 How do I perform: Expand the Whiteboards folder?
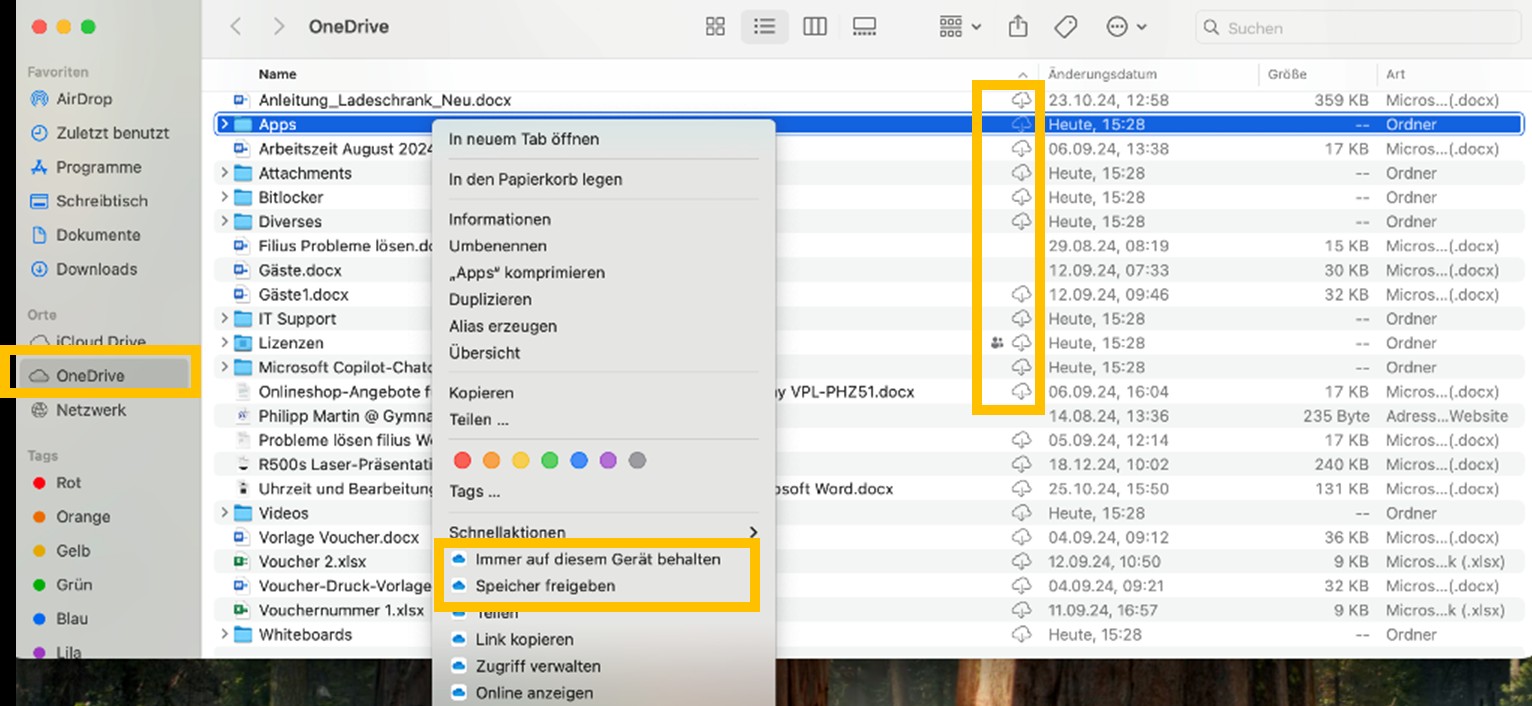click(x=225, y=635)
